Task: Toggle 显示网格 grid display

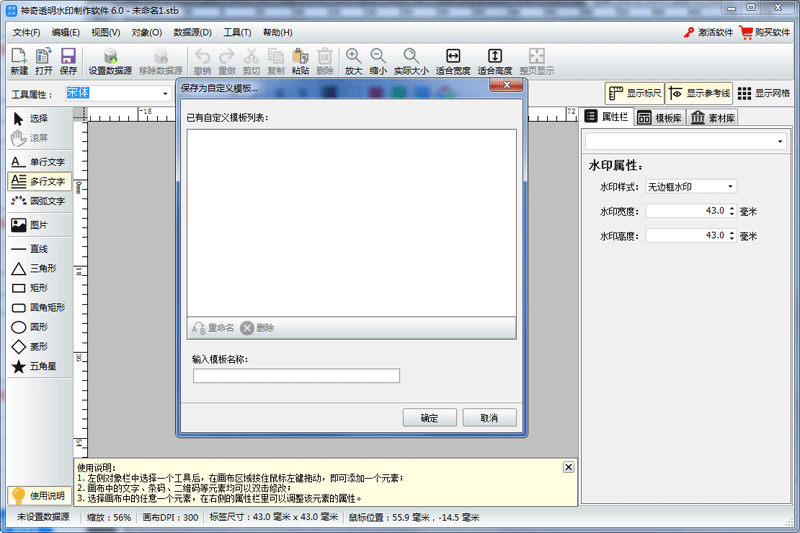Action: tap(764, 93)
